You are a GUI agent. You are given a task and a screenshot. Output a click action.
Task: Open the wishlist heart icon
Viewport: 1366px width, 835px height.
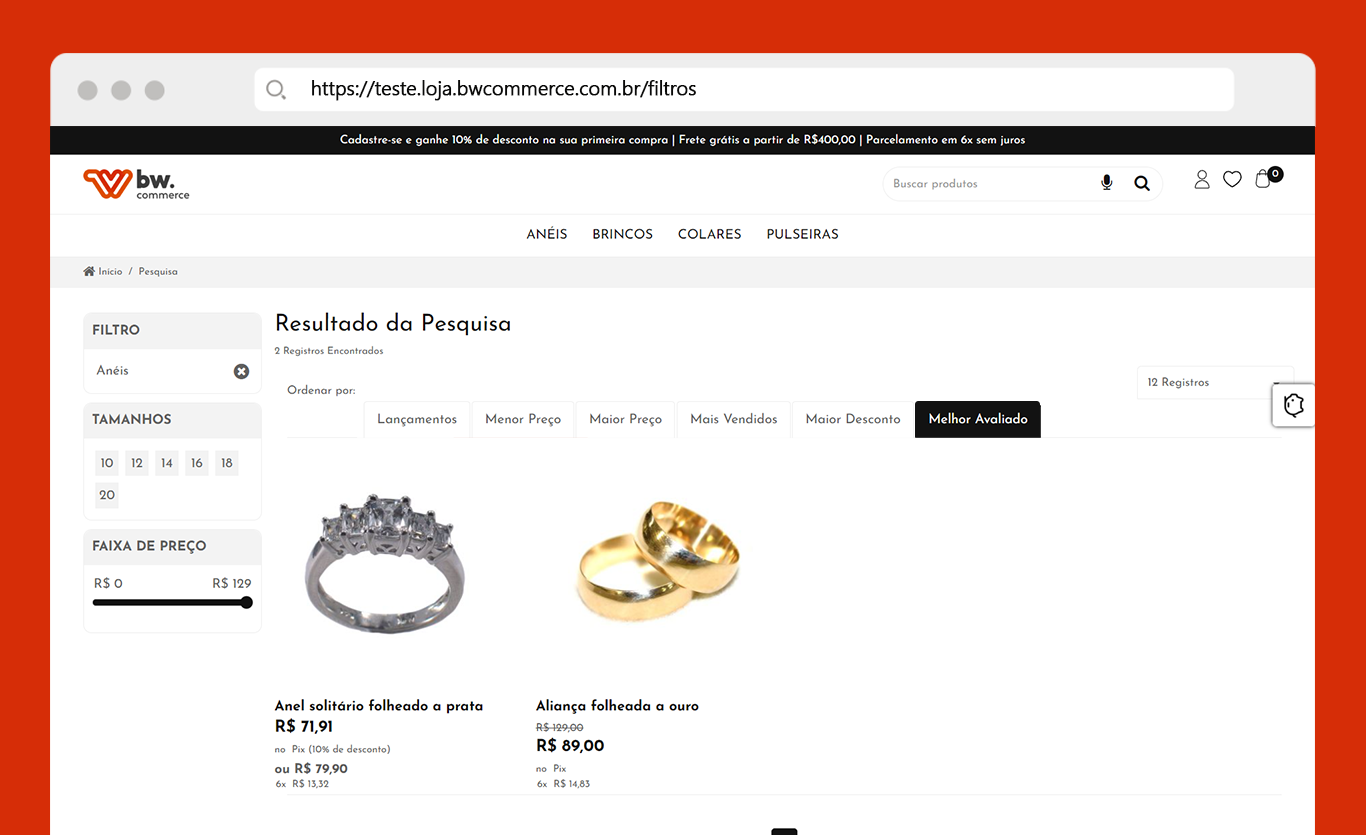(1232, 179)
